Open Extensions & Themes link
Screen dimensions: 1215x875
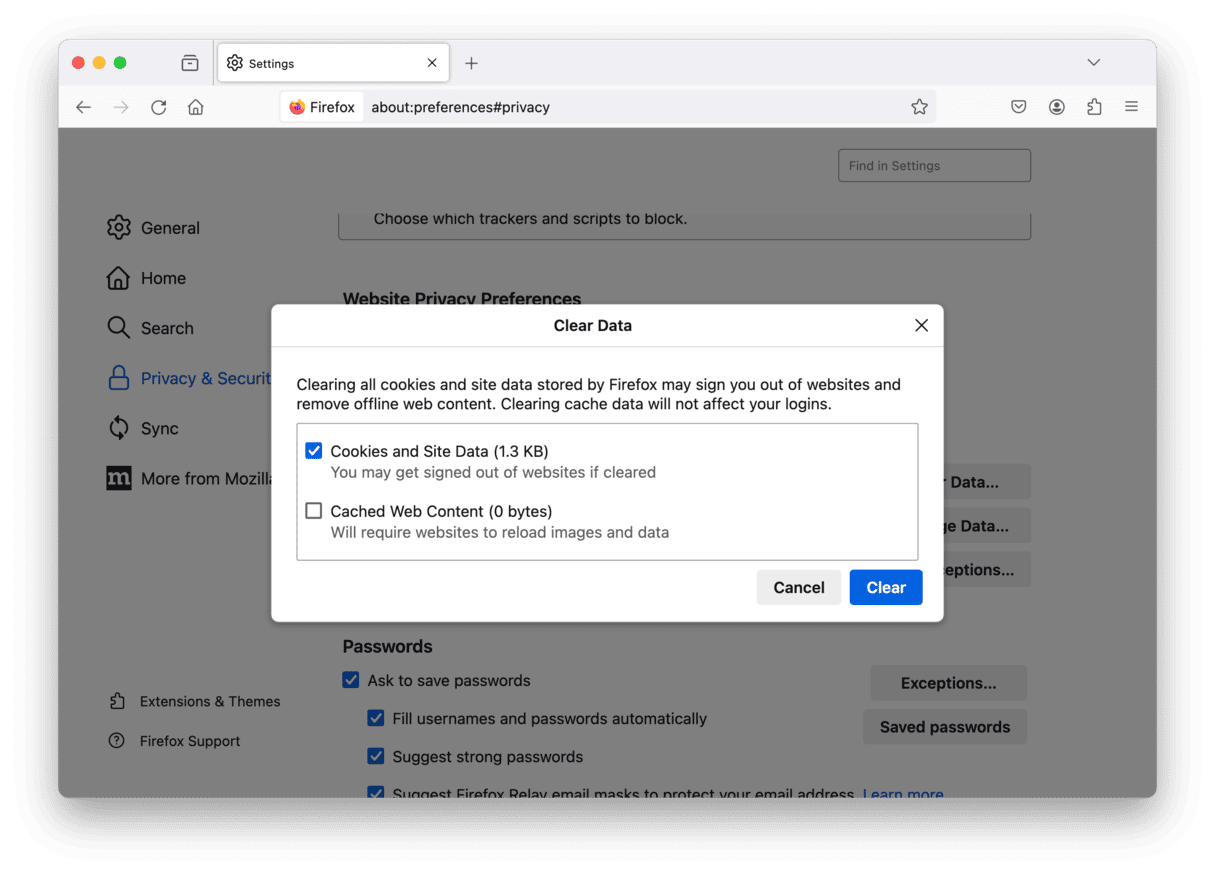coord(195,701)
